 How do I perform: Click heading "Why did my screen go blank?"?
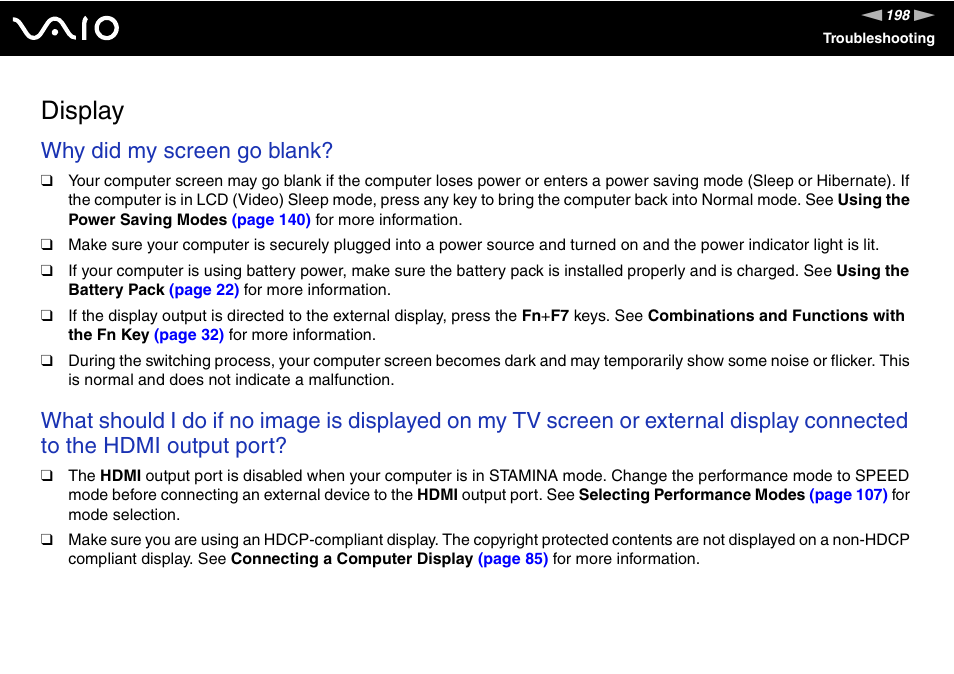point(187,150)
